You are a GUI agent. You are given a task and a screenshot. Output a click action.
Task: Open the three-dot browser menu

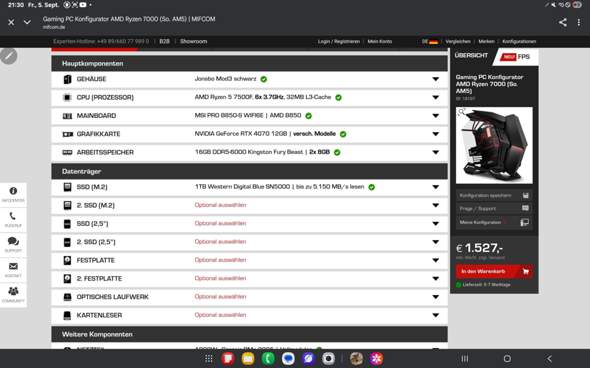(x=579, y=23)
